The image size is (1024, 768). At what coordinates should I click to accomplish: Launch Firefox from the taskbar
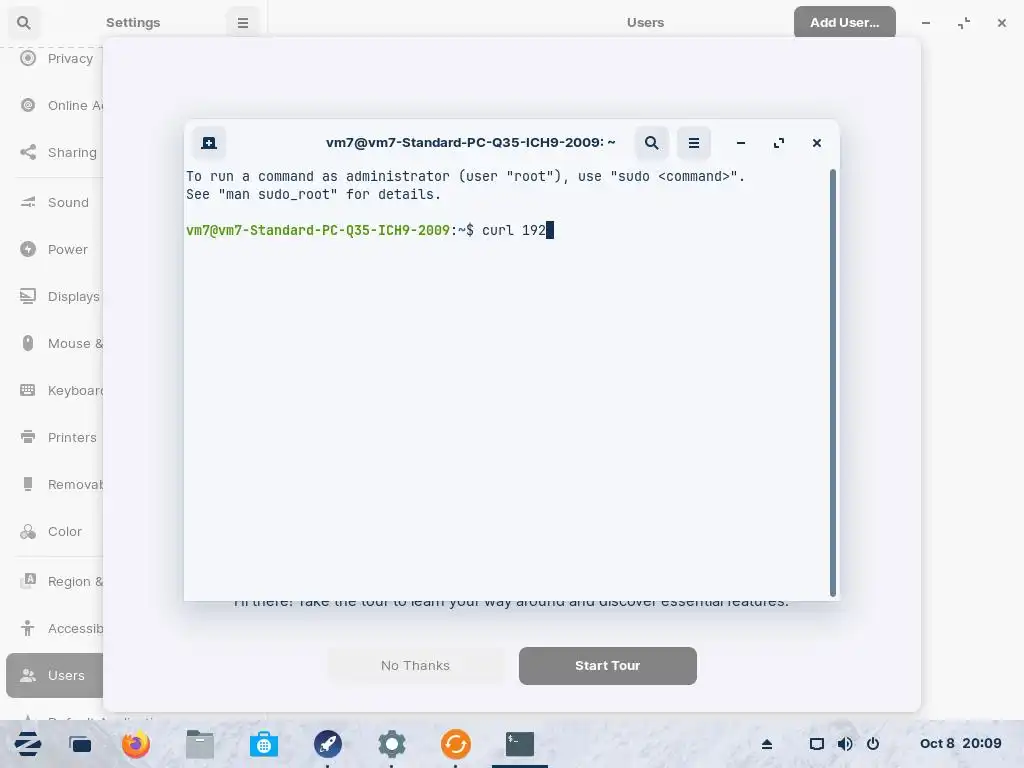tap(136, 744)
